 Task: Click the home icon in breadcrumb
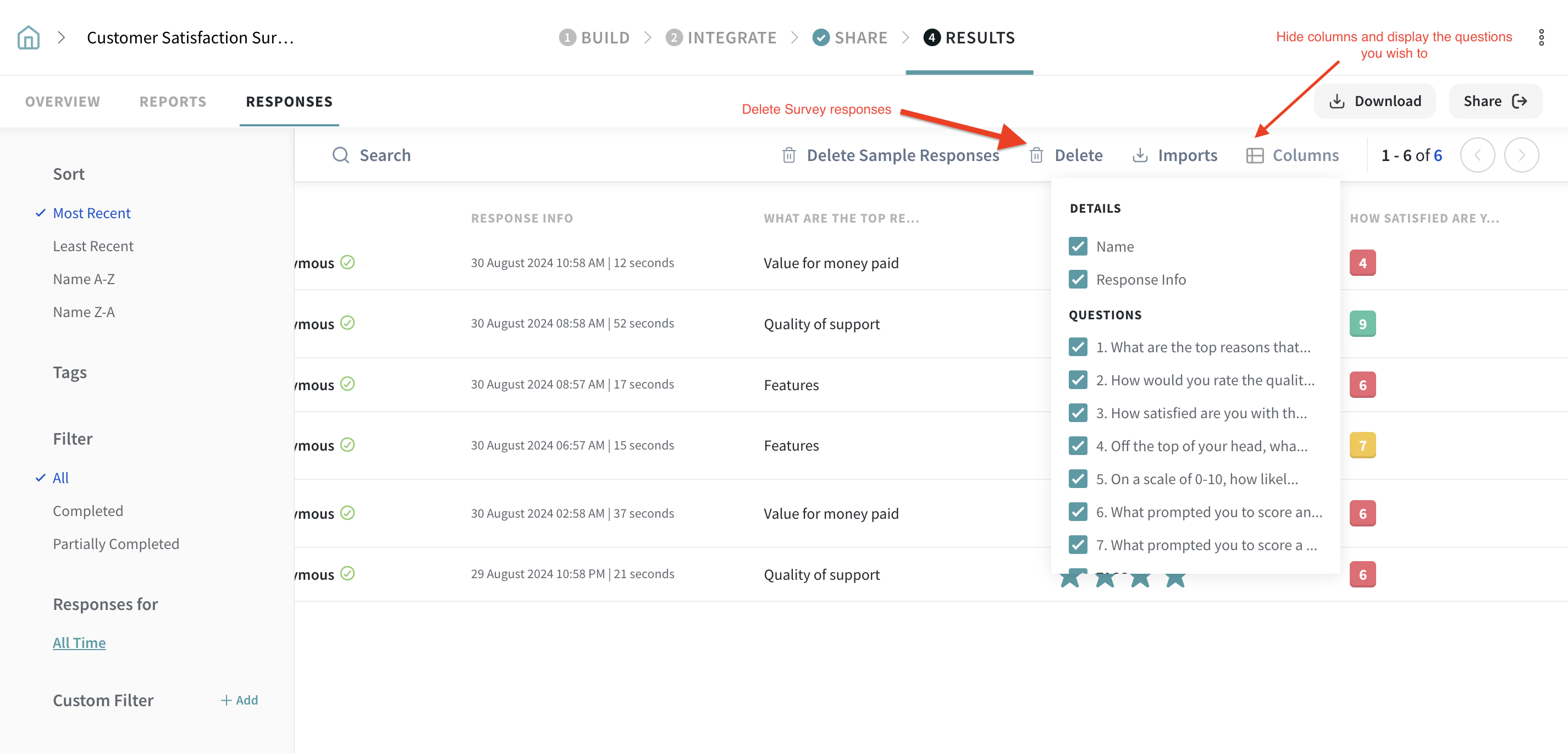[28, 38]
